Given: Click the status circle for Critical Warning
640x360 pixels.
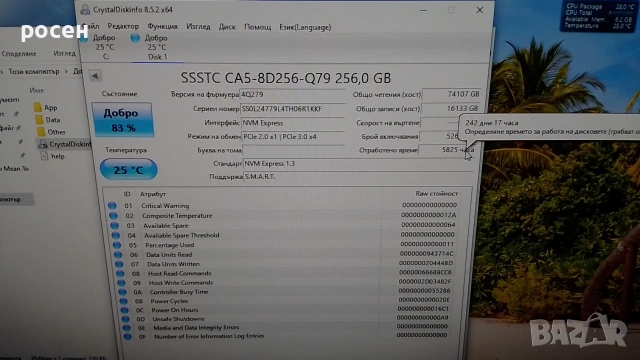Looking at the screenshot, I should (112, 206).
